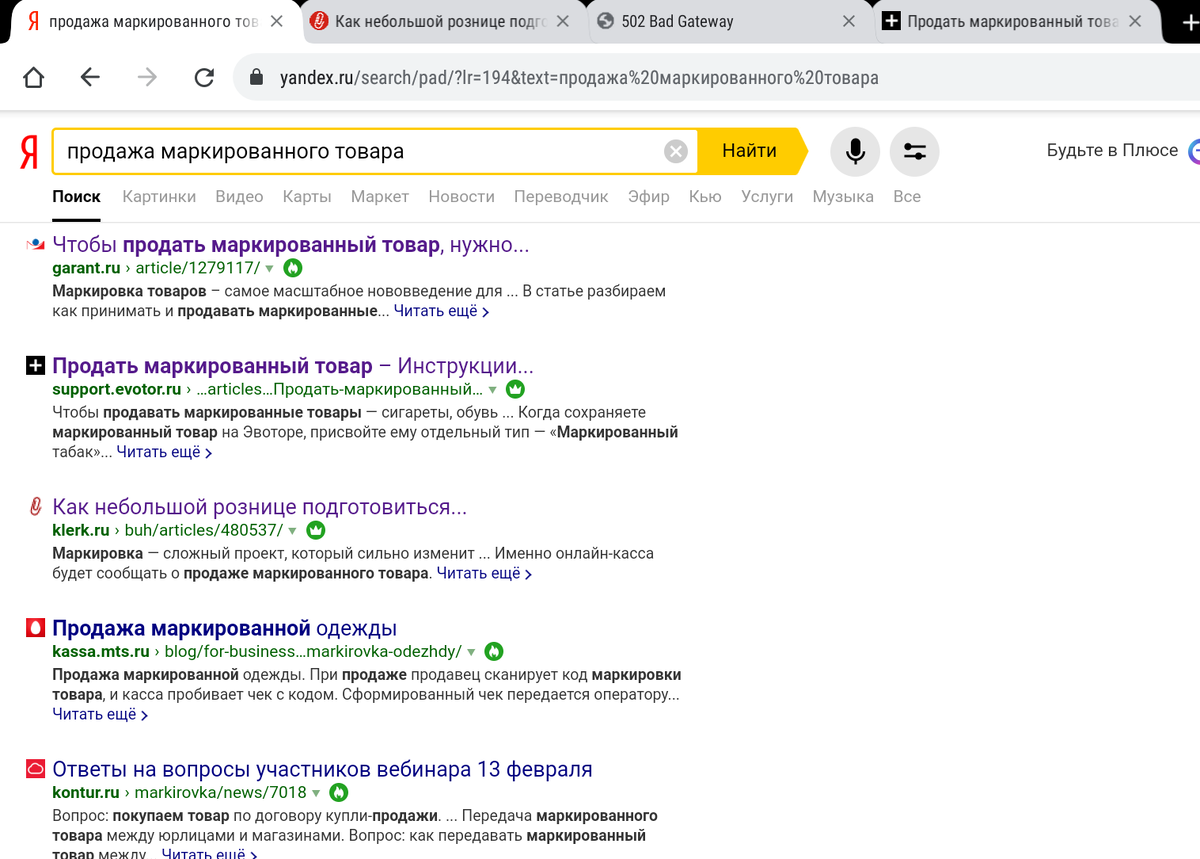The width and height of the screenshot is (1200, 859).
Task: Click green crown badge for klerk.ru
Action: (x=316, y=530)
